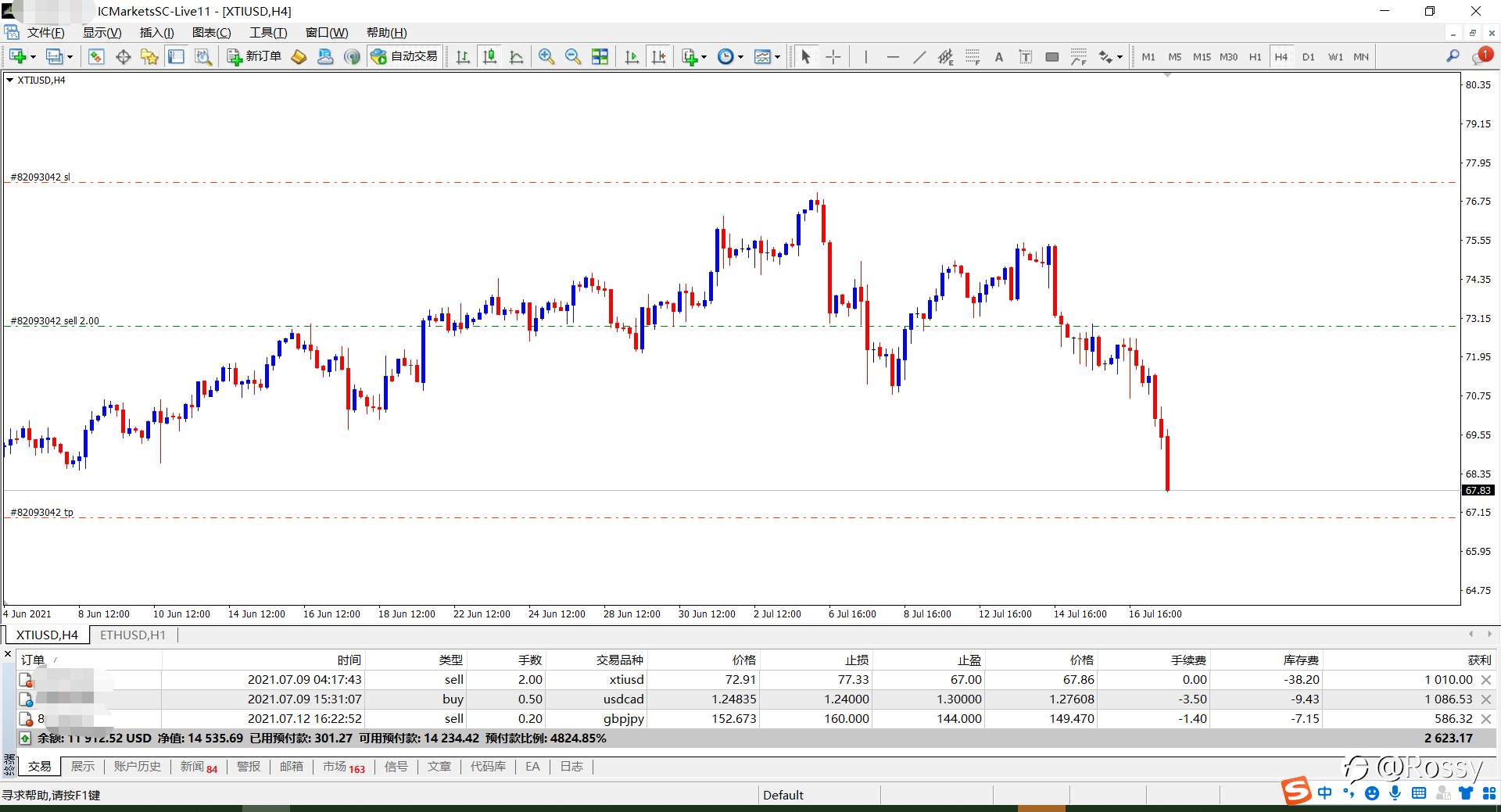Viewport: 1501px width, 812px height.
Task: Open the indicators list icon
Action: 690,56
